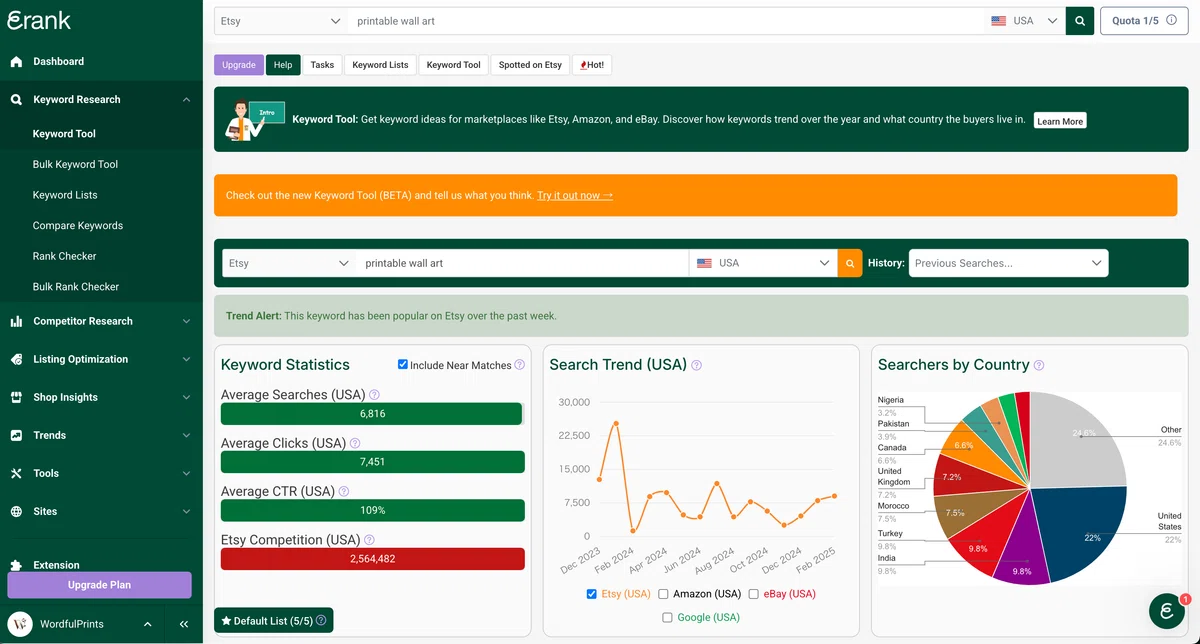
Task: Open Bulk Rank Checker sidebar item
Action: click(75, 286)
